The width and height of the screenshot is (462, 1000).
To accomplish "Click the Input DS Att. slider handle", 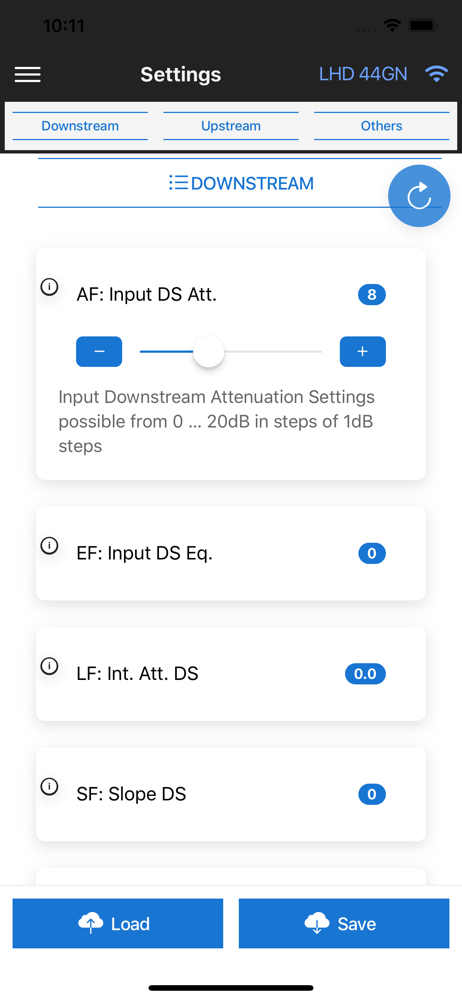I will coord(209,351).
